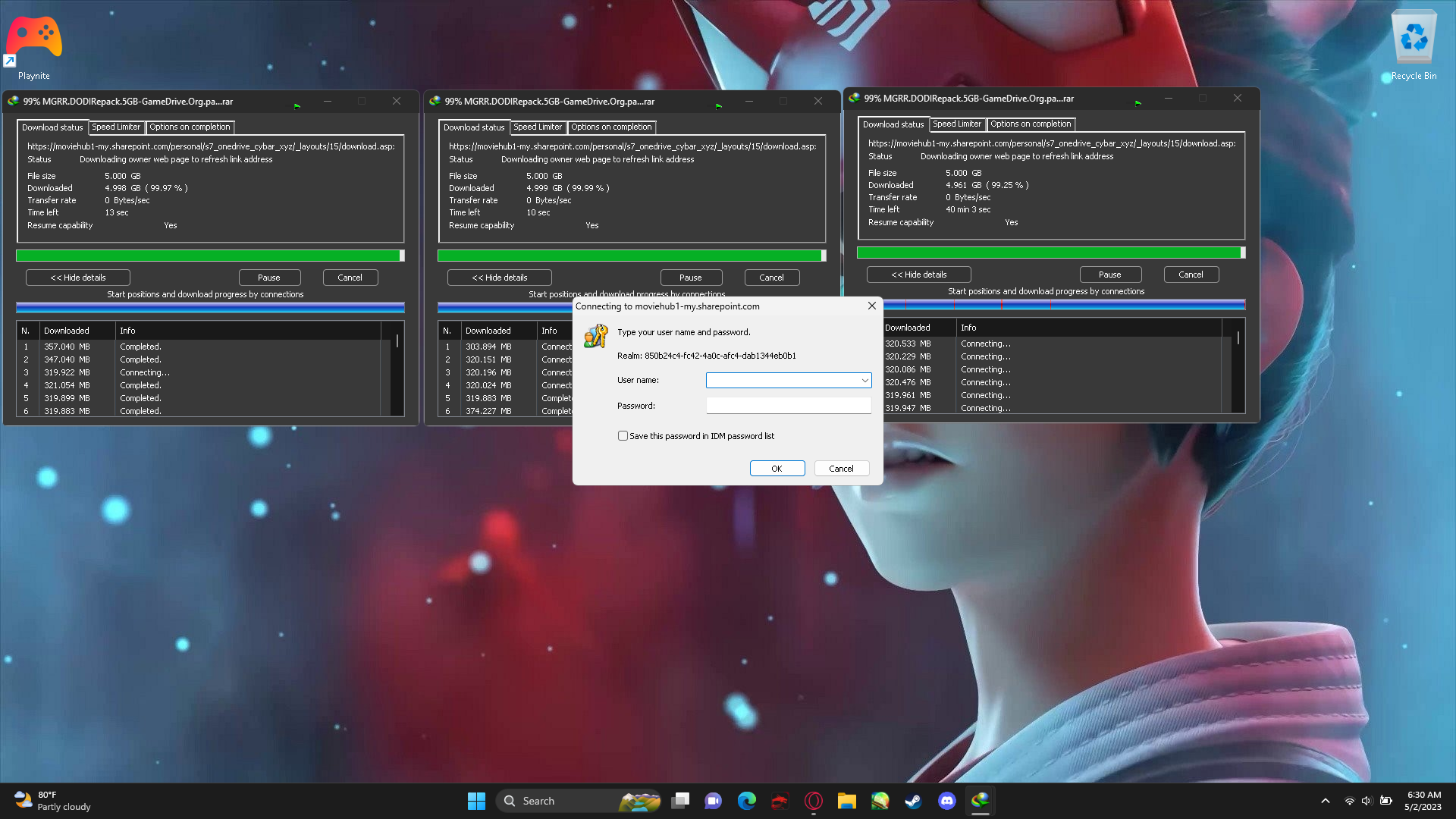Screen dimensions: 1456x819
Task: Open the Chat (Teams) taskbar icon
Action: [713, 801]
